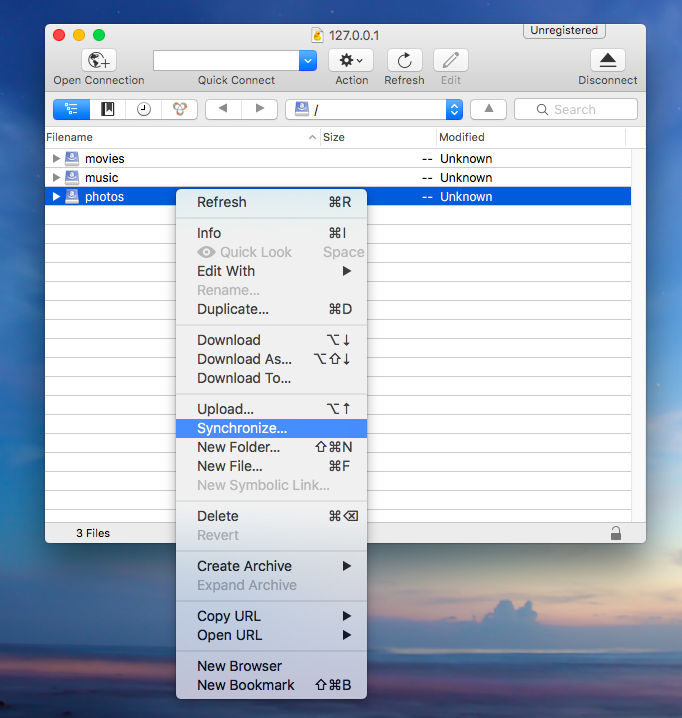Select New Folder… in context menu
This screenshot has height=718, width=682.
pyautogui.click(x=238, y=447)
